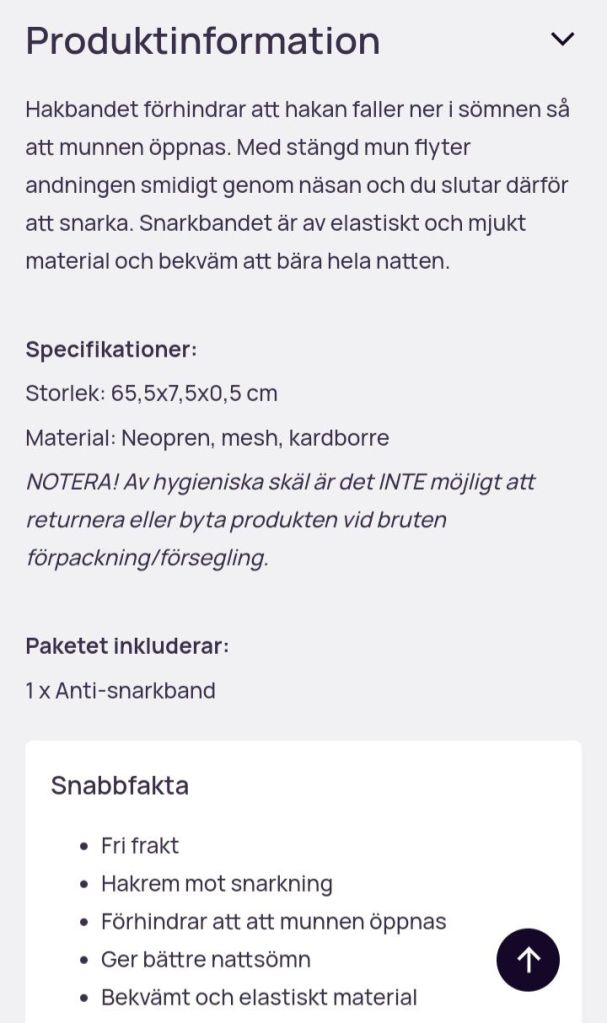Collapse the Produktinformation section chevron
Viewport: 607px width, 1023px height.
[563, 40]
